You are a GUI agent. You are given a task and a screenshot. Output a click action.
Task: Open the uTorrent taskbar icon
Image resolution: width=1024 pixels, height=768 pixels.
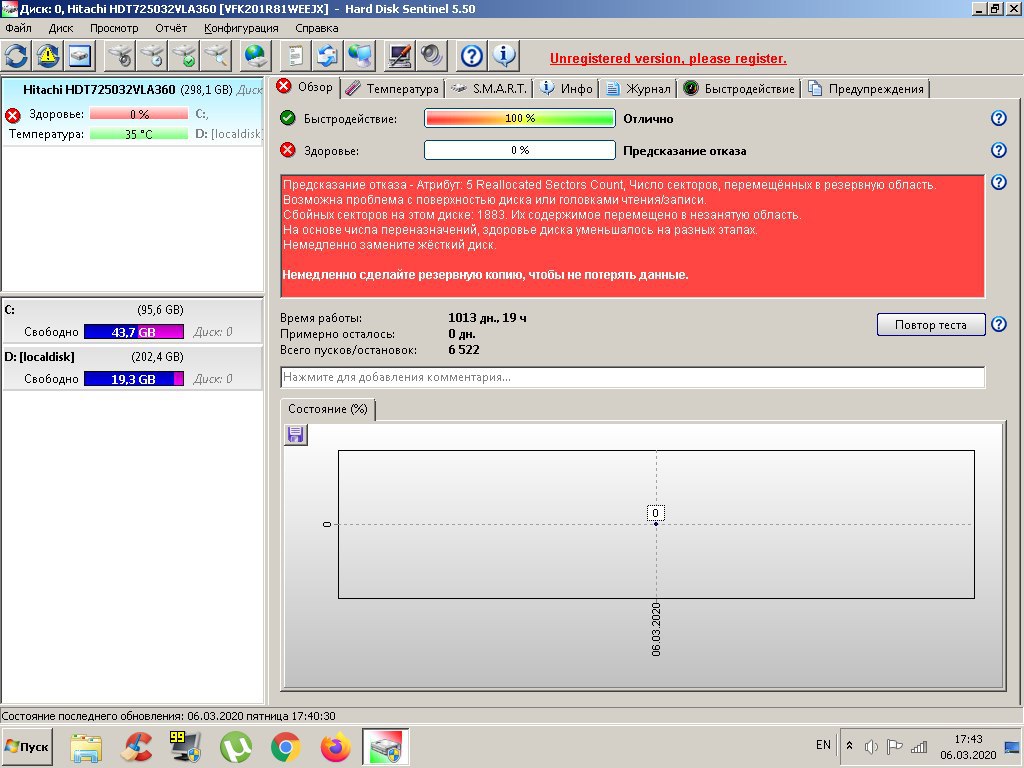(236, 746)
